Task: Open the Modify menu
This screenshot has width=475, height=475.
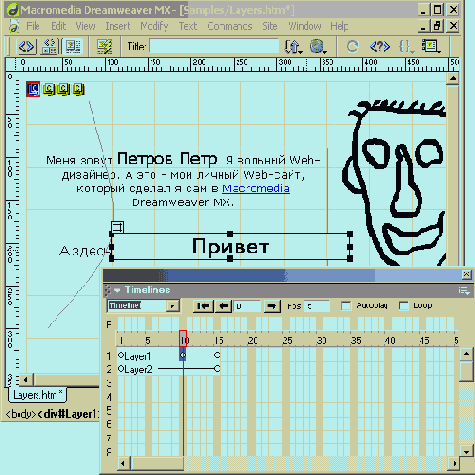Action: 154,26
